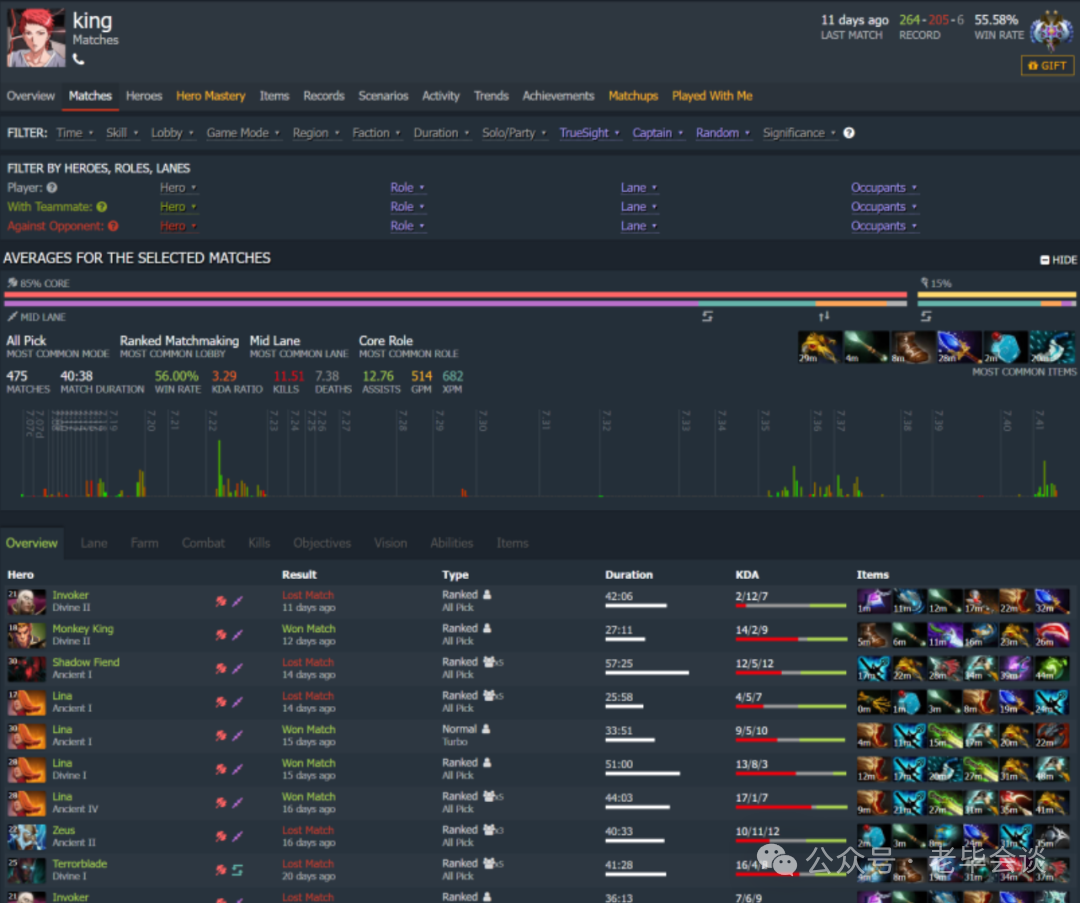
Task: Click the most common item icon marked 29m
Action: point(820,347)
